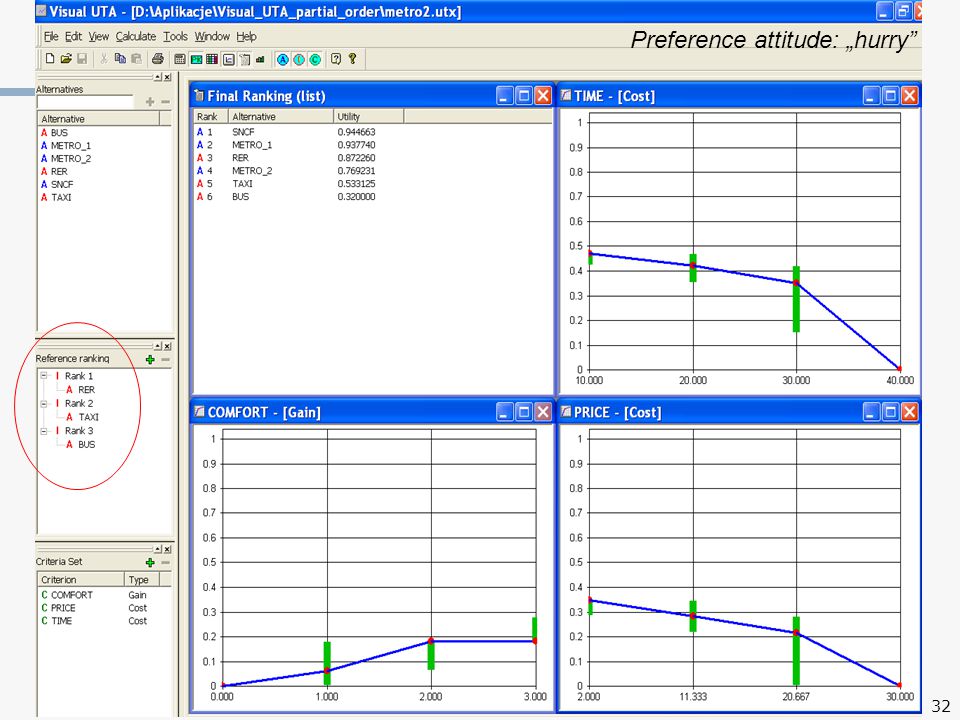Click the Cut scissors toolbar icon
Image resolution: width=960 pixels, height=720 pixels.
[104, 59]
